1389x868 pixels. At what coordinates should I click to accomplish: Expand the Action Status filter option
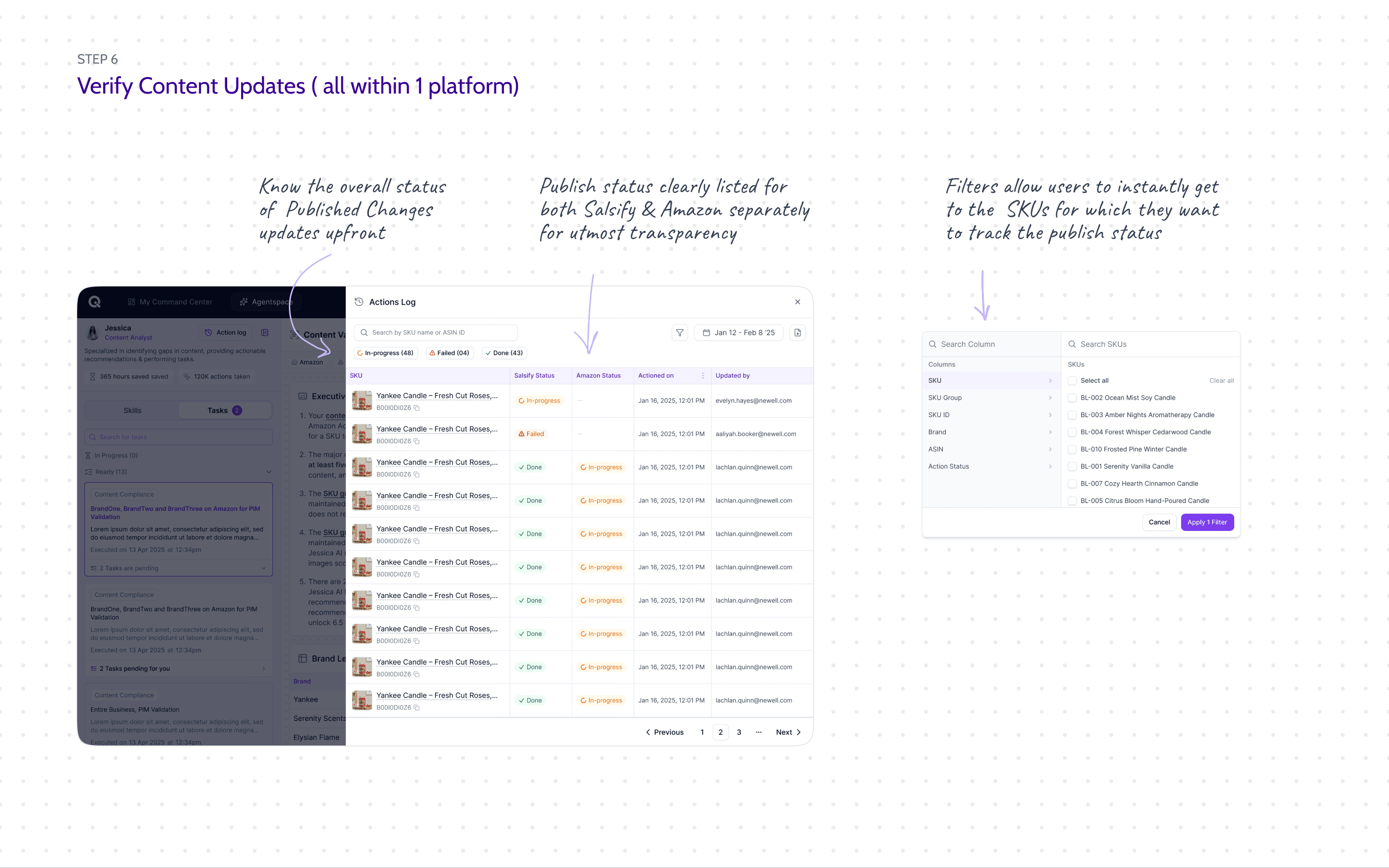pos(990,467)
